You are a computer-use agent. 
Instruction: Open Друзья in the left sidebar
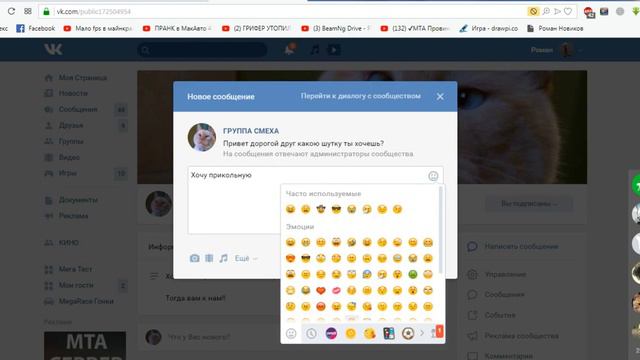[x=71, y=125]
